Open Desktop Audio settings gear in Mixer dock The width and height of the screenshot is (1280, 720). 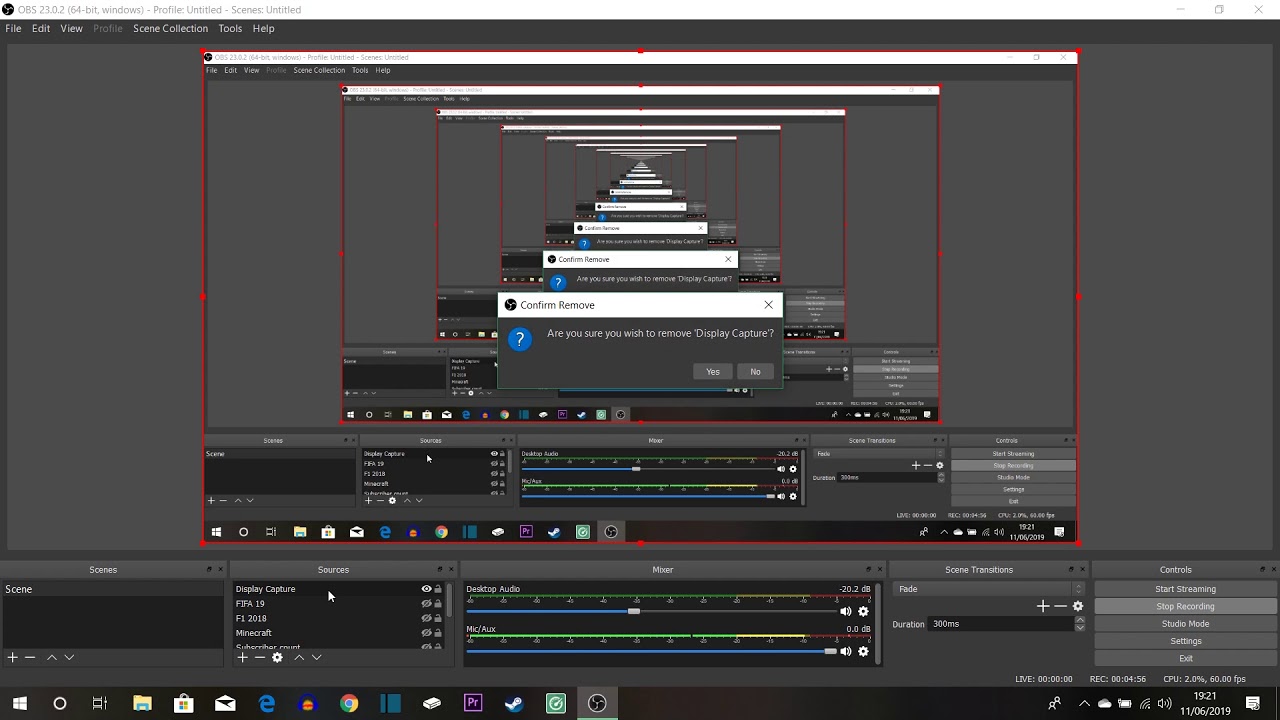863,611
